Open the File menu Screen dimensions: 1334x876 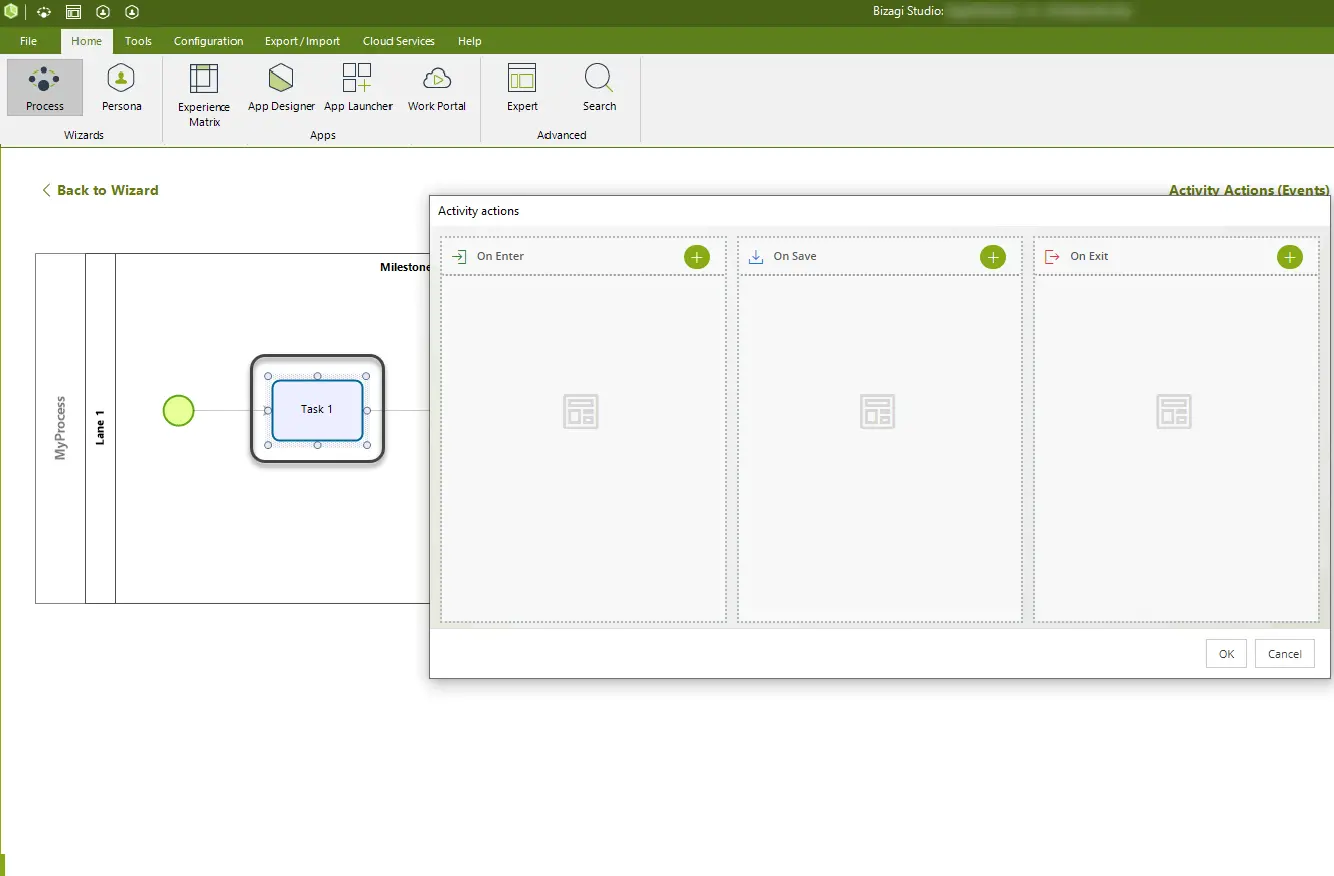pos(28,41)
